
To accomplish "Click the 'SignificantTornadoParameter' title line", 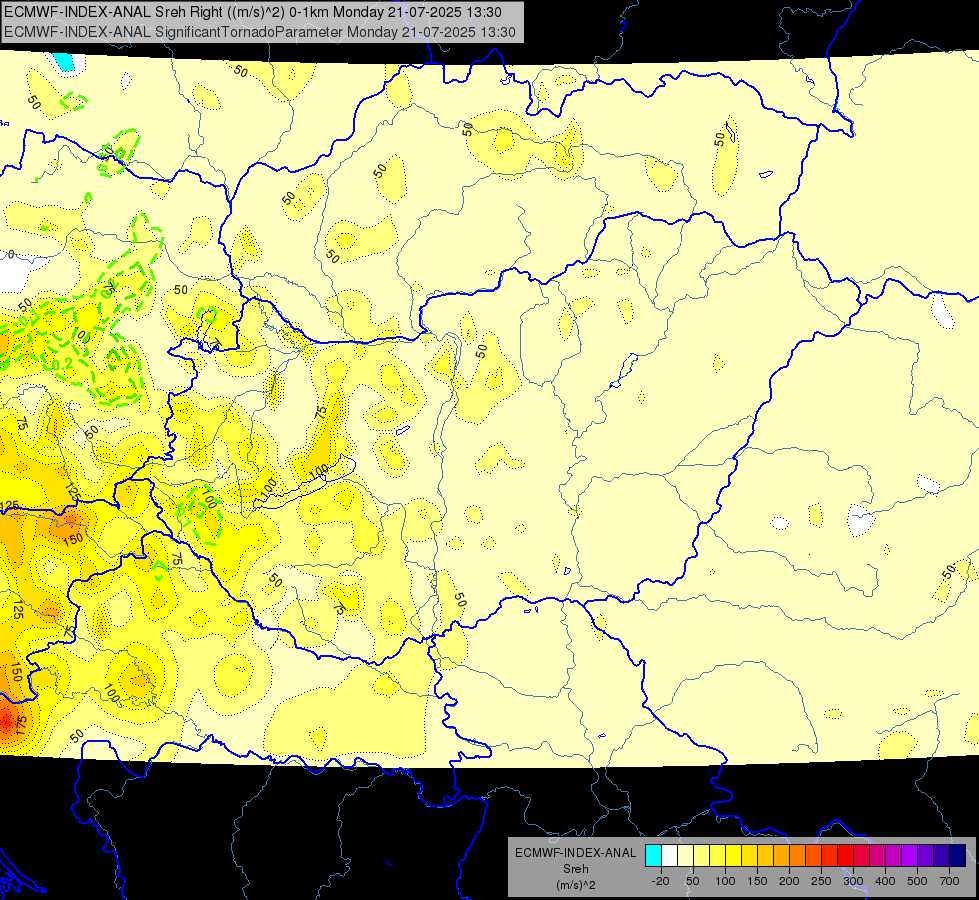I will [x=260, y=32].
